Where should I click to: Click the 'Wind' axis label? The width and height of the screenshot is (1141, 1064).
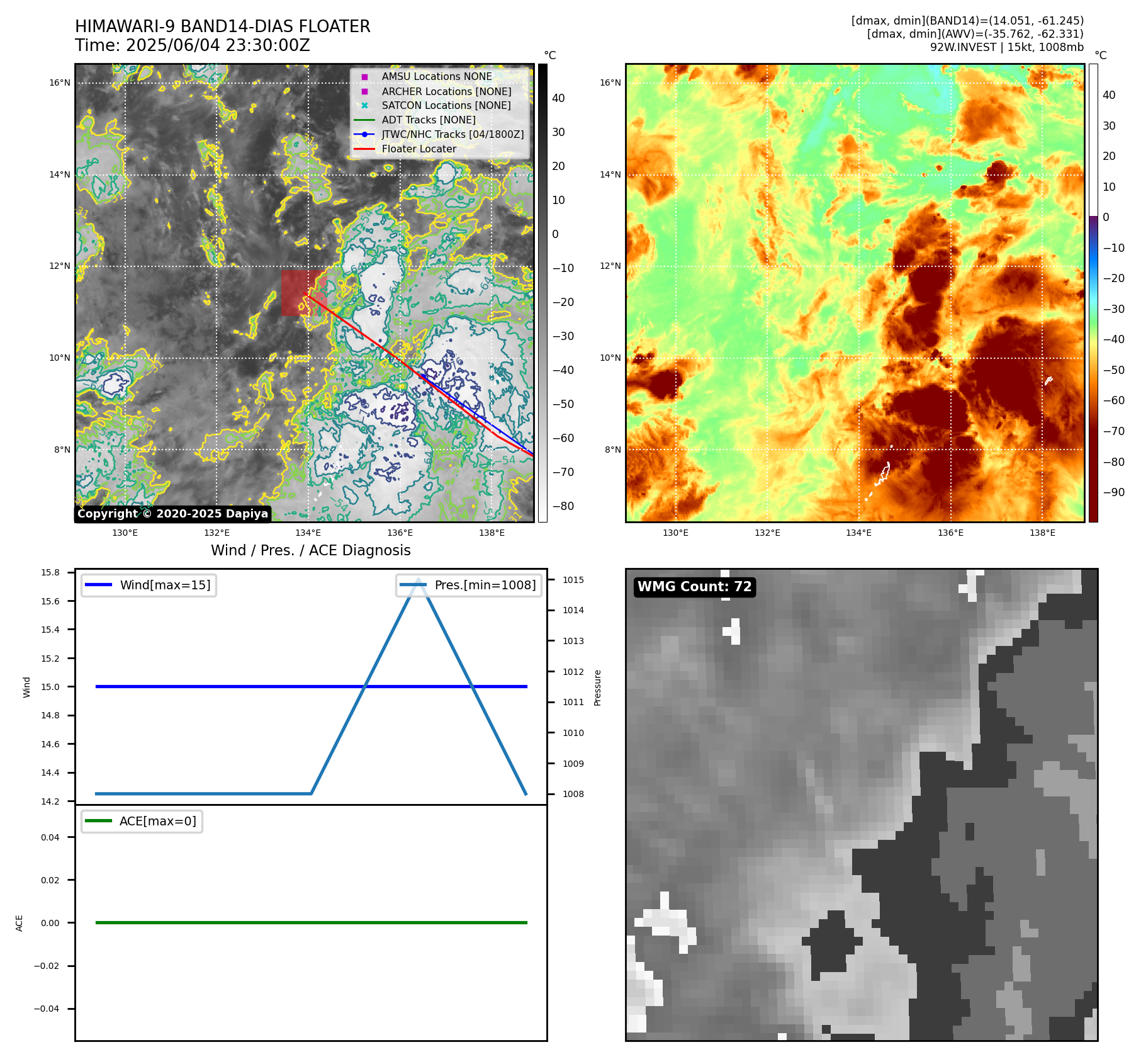(x=26, y=687)
